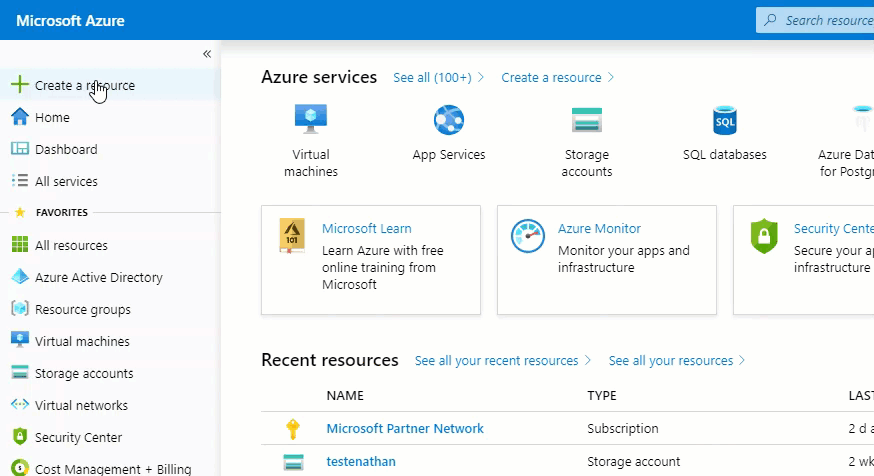Image resolution: width=874 pixels, height=476 pixels.
Task: Click Create a resource link beside Azure services
Action: [x=551, y=77]
